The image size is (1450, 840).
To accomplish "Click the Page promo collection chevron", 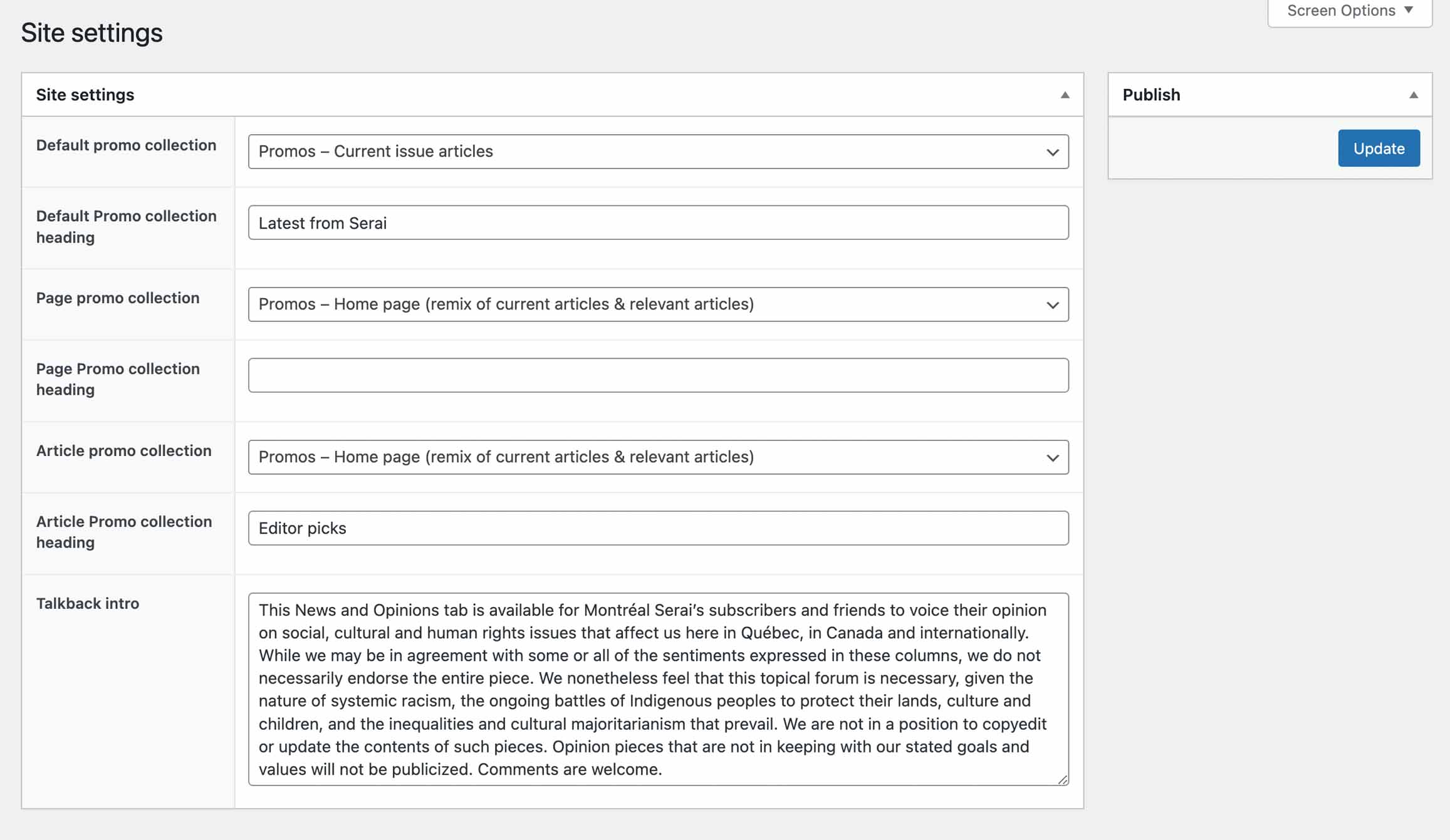I will tap(1052, 305).
